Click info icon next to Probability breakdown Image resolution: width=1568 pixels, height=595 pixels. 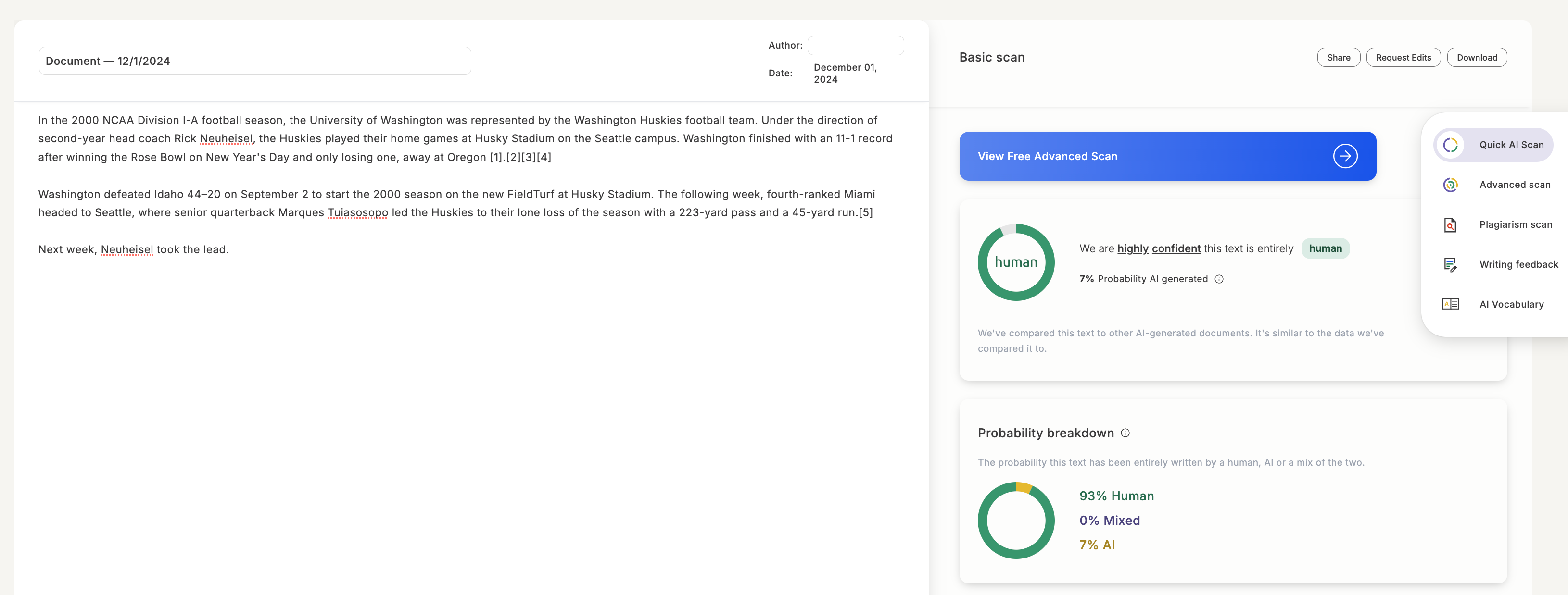point(1125,433)
